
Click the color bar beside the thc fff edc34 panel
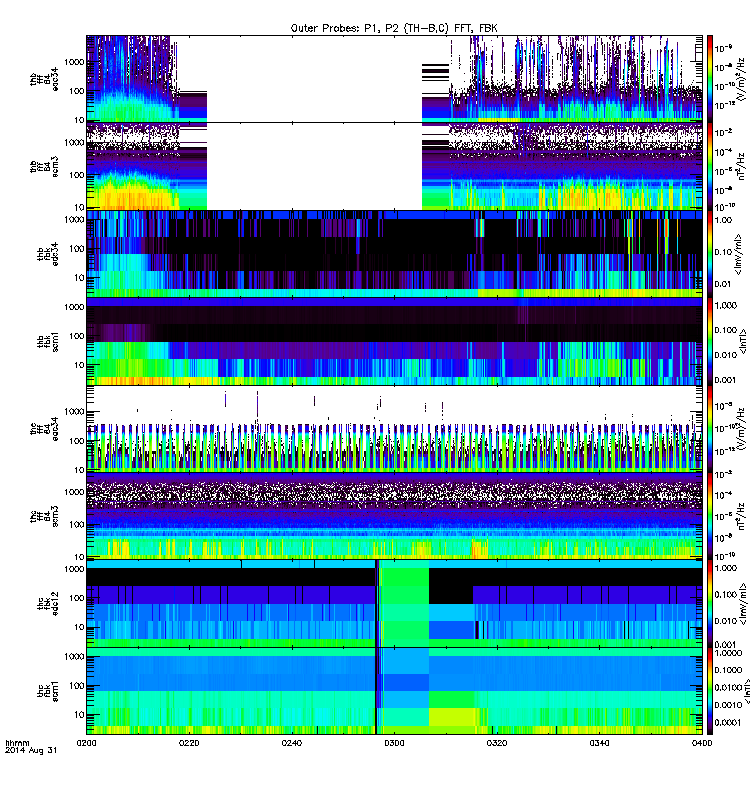pos(710,429)
